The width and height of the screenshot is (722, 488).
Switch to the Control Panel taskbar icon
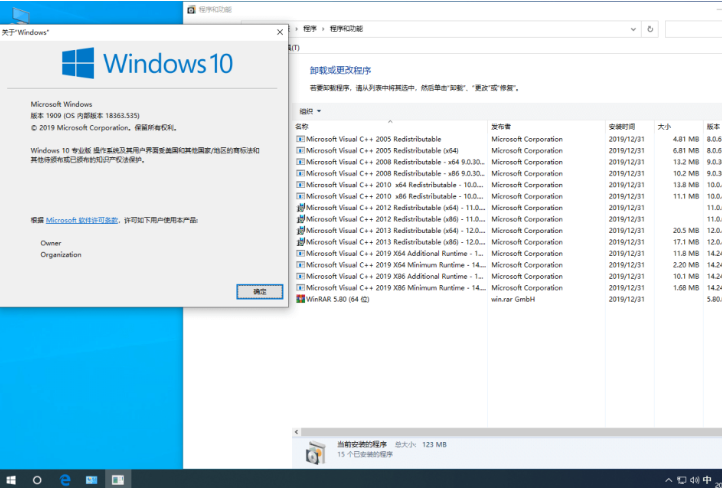tap(91, 480)
